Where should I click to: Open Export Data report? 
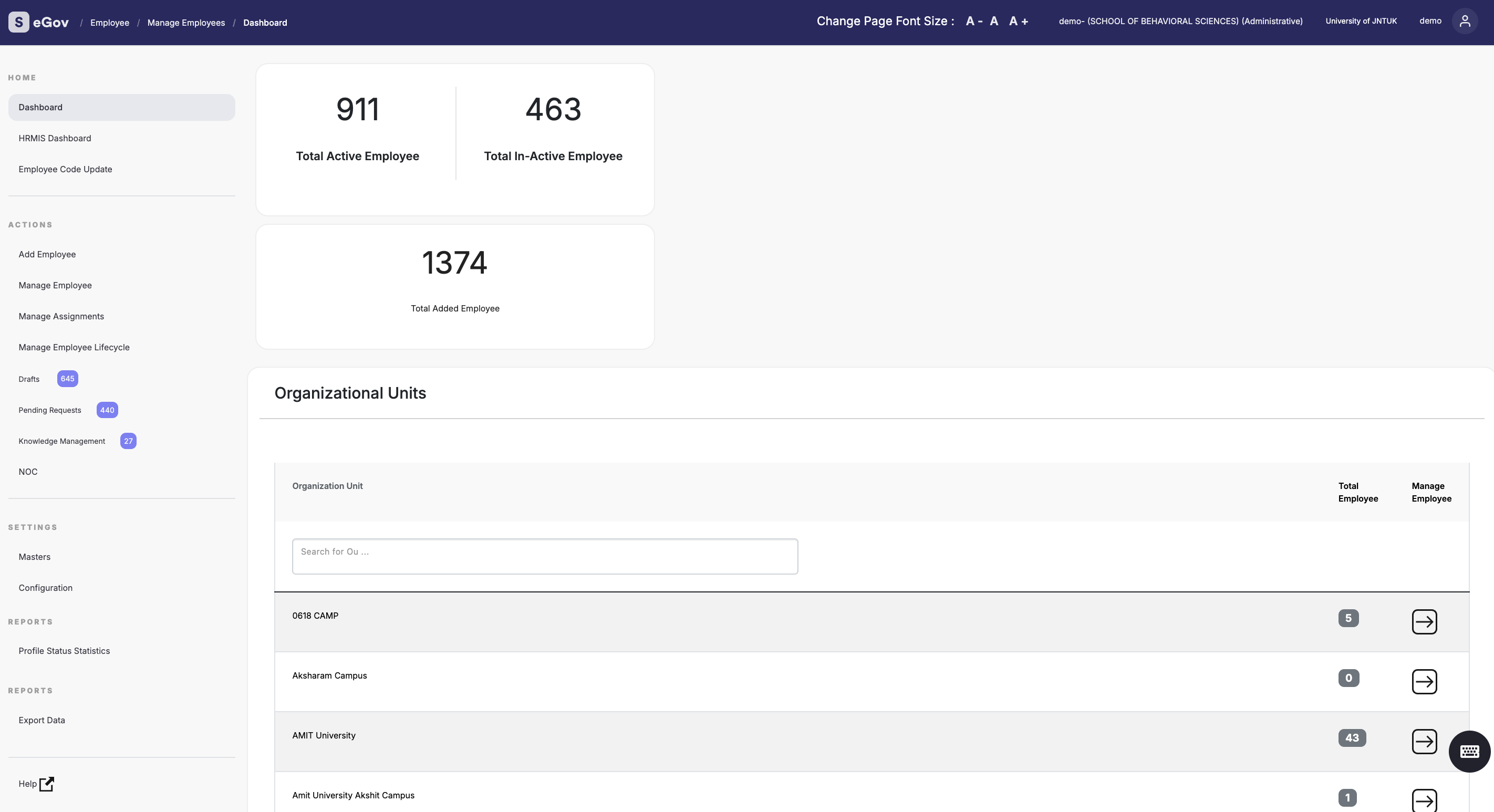pos(41,721)
